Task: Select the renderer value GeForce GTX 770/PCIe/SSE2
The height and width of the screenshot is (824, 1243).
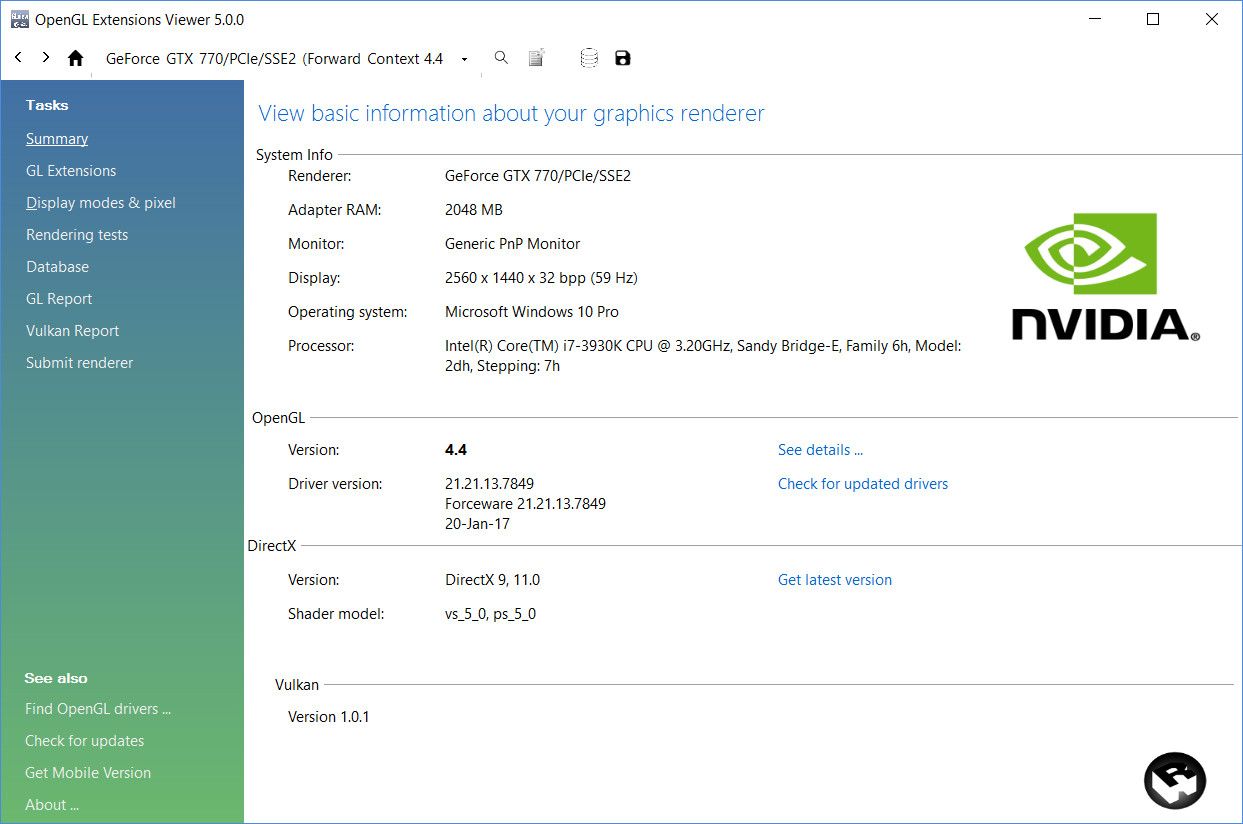Action: click(x=538, y=176)
